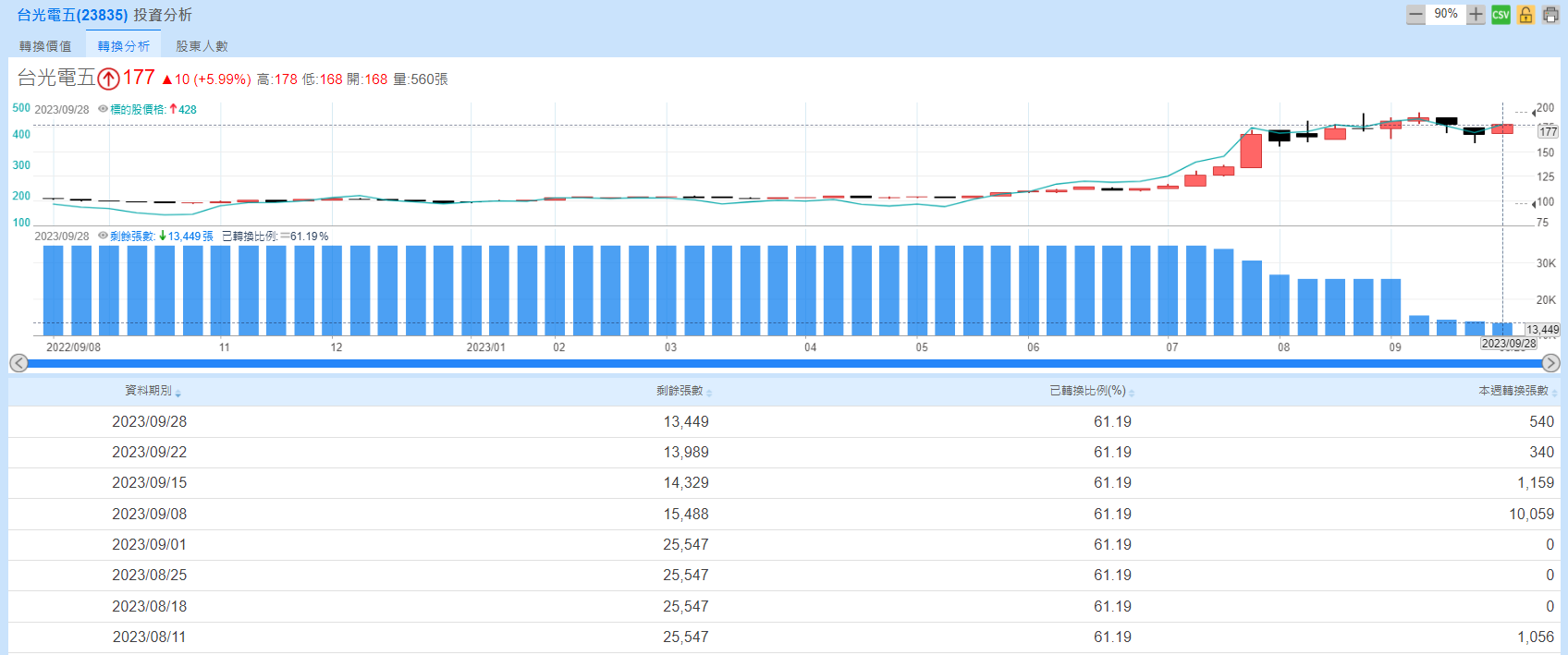Click the 90% zoom level field

click(1445, 15)
